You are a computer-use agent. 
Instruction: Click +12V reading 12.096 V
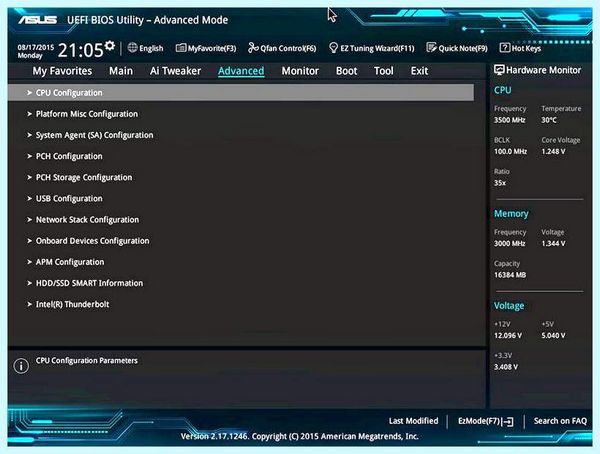508,335
